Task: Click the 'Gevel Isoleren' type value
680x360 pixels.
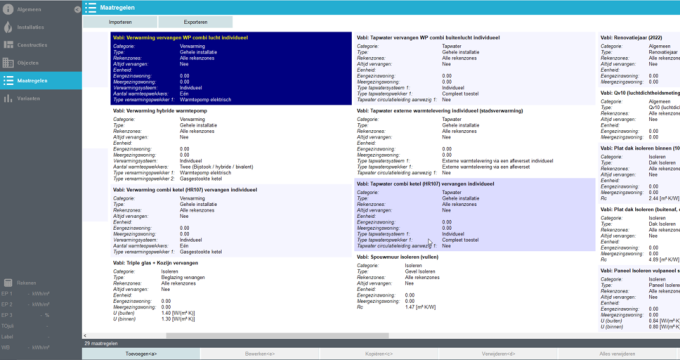Action: tap(420, 272)
